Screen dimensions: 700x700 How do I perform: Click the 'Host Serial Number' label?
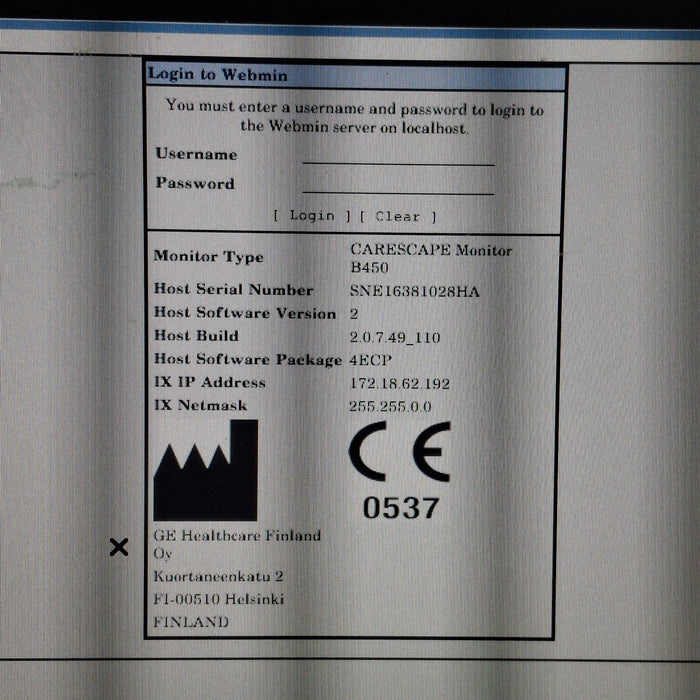click(x=233, y=289)
